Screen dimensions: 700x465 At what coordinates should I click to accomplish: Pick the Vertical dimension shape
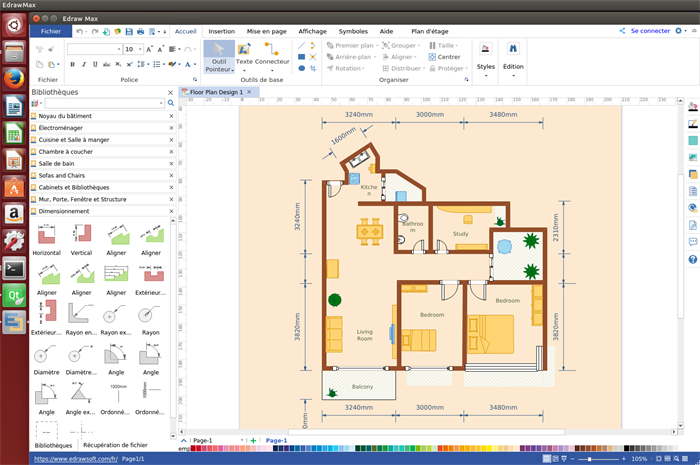(81, 240)
